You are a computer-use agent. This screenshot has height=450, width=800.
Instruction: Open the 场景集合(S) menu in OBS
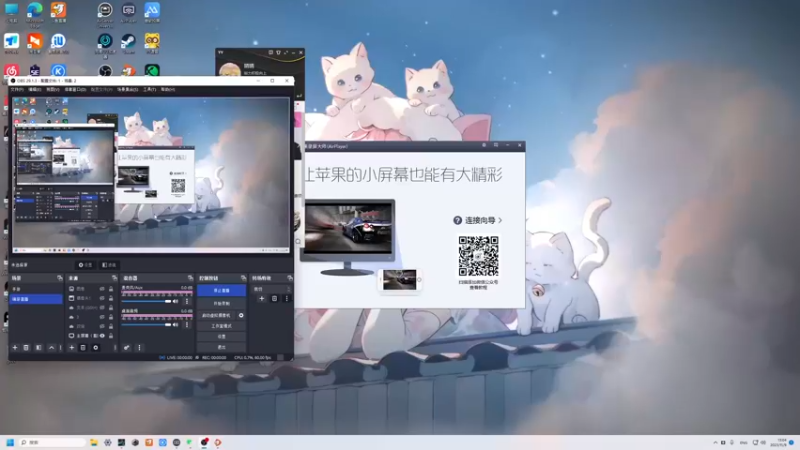128,89
